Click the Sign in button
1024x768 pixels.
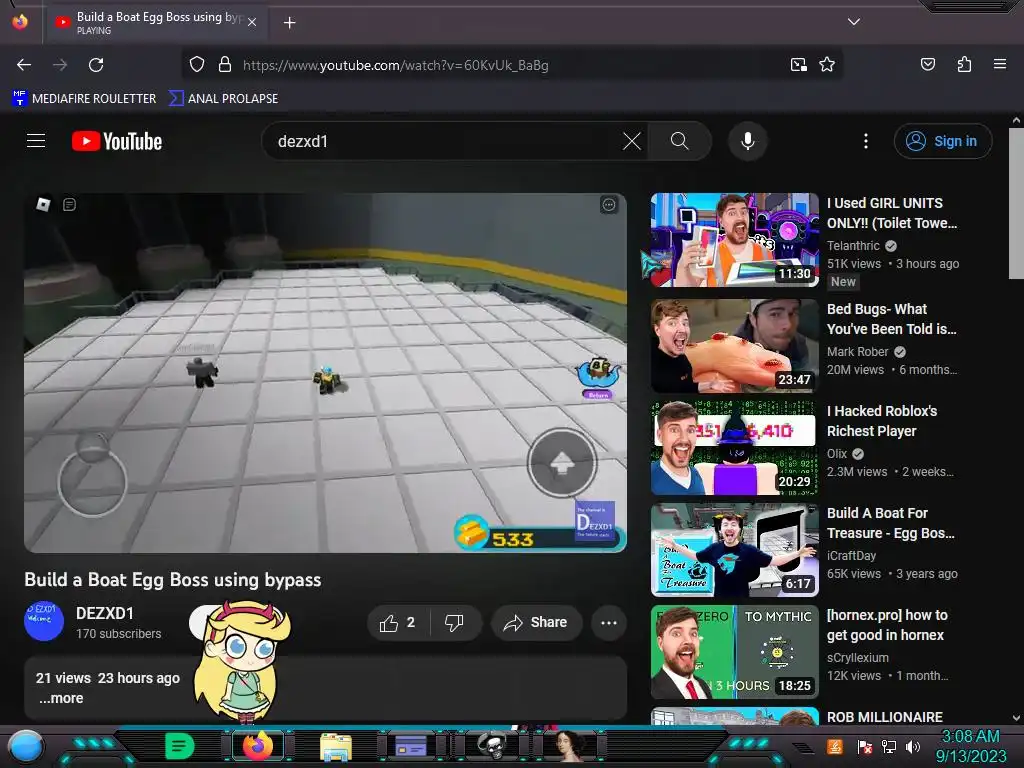coord(942,141)
